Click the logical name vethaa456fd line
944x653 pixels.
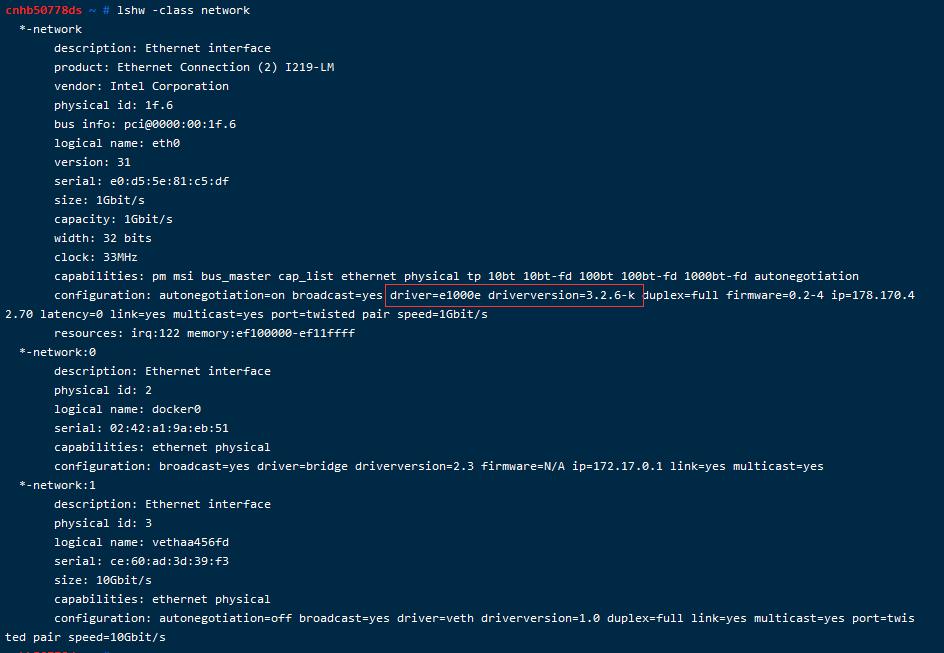(x=141, y=542)
